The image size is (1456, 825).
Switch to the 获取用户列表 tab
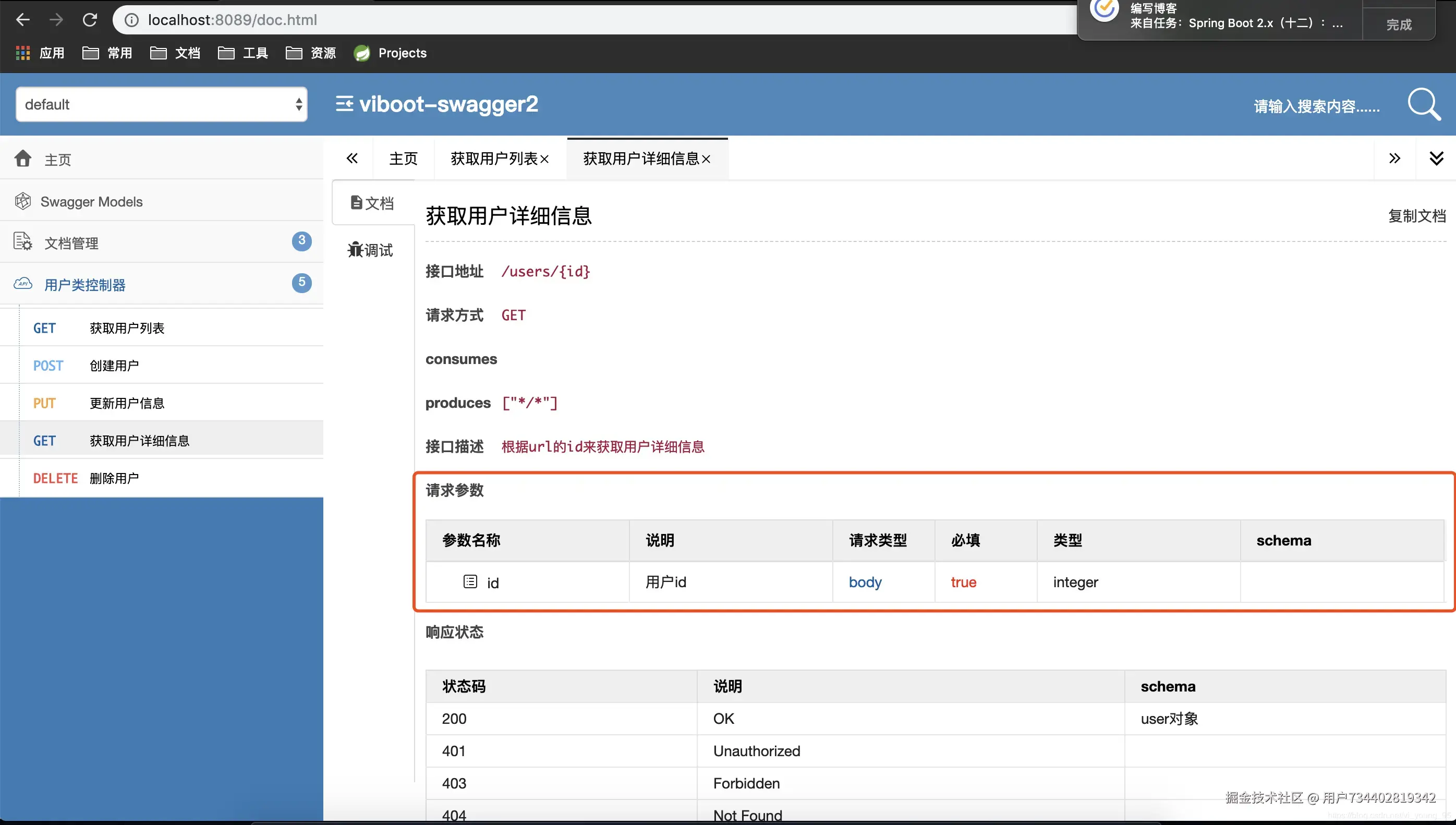click(x=493, y=159)
